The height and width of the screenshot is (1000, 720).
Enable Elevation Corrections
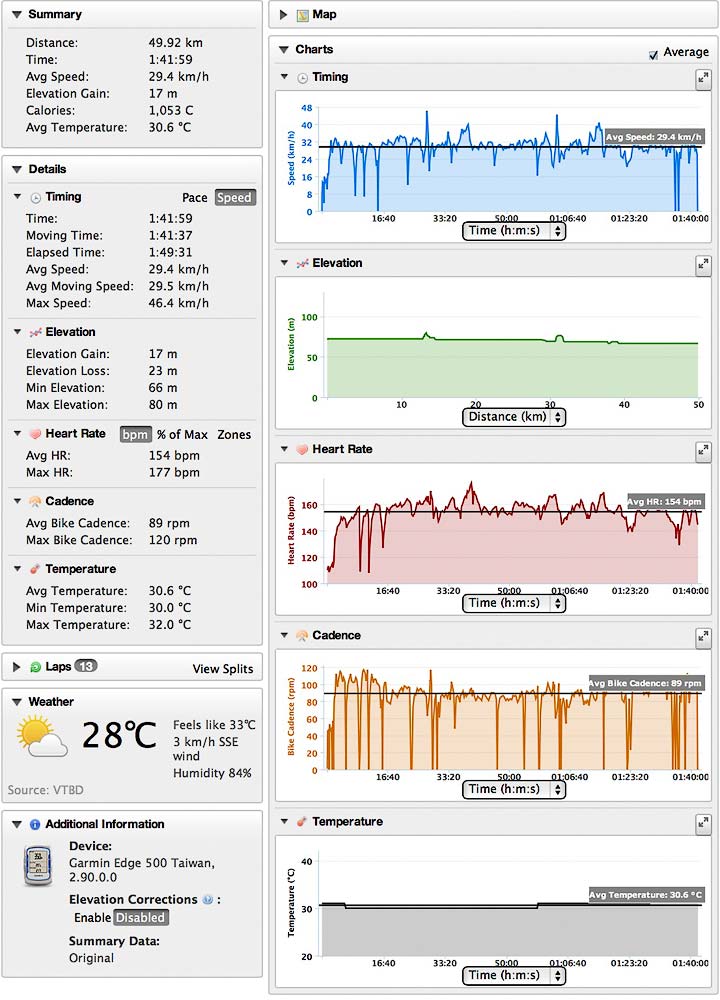(x=92, y=917)
